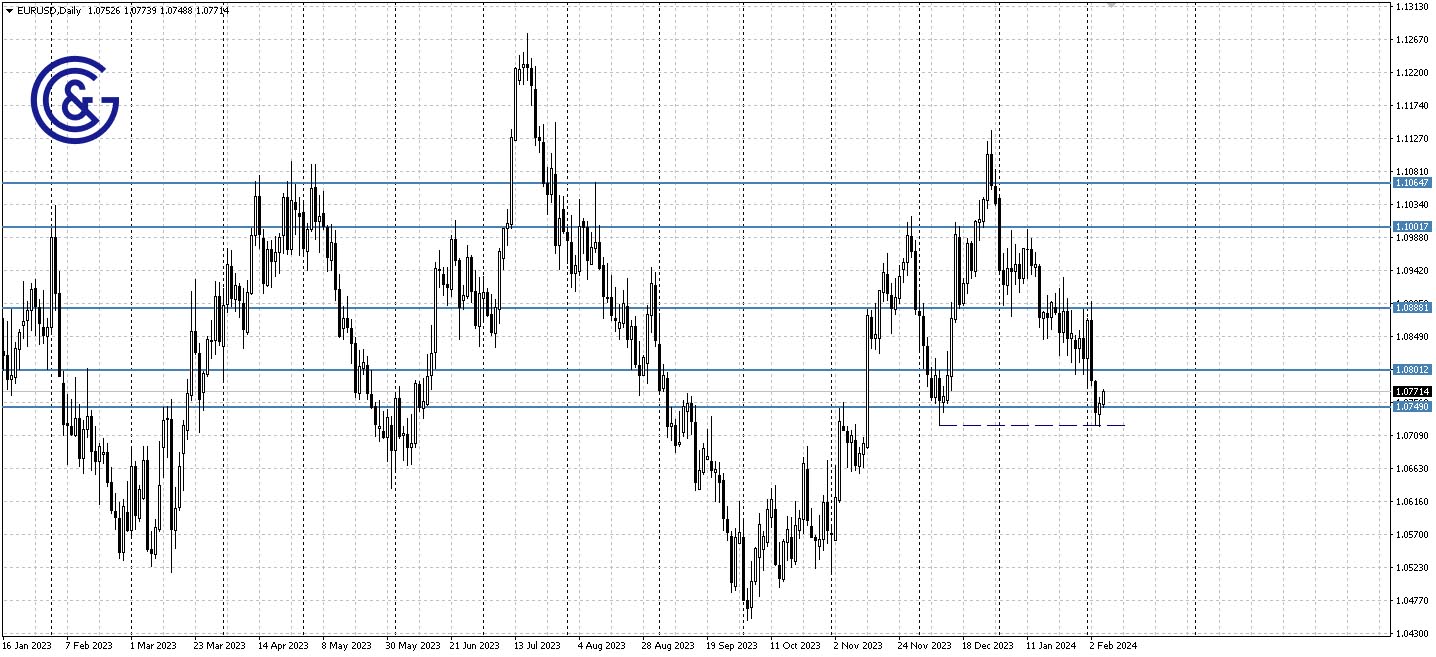This screenshot has height=657, width=1436.
Task: Click the vertical price scale on the right
Action: point(1414,500)
